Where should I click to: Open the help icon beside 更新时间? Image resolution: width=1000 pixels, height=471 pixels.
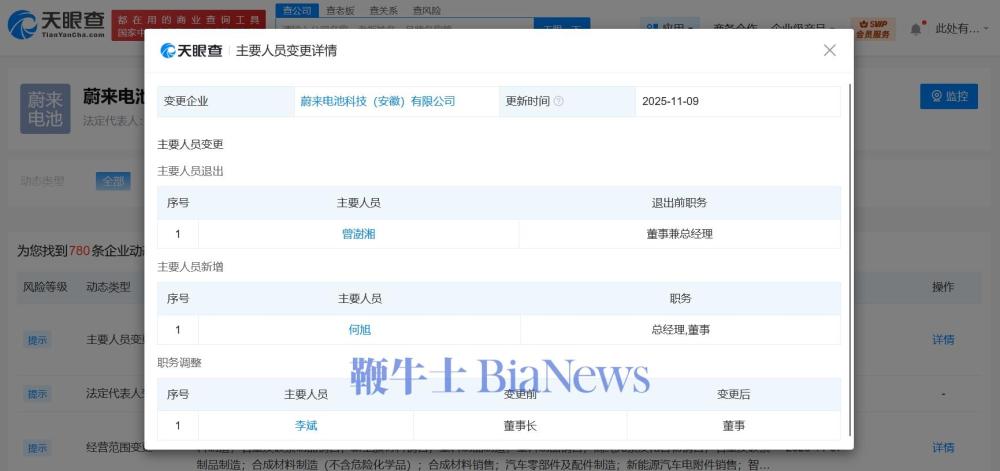pos(558,101)
